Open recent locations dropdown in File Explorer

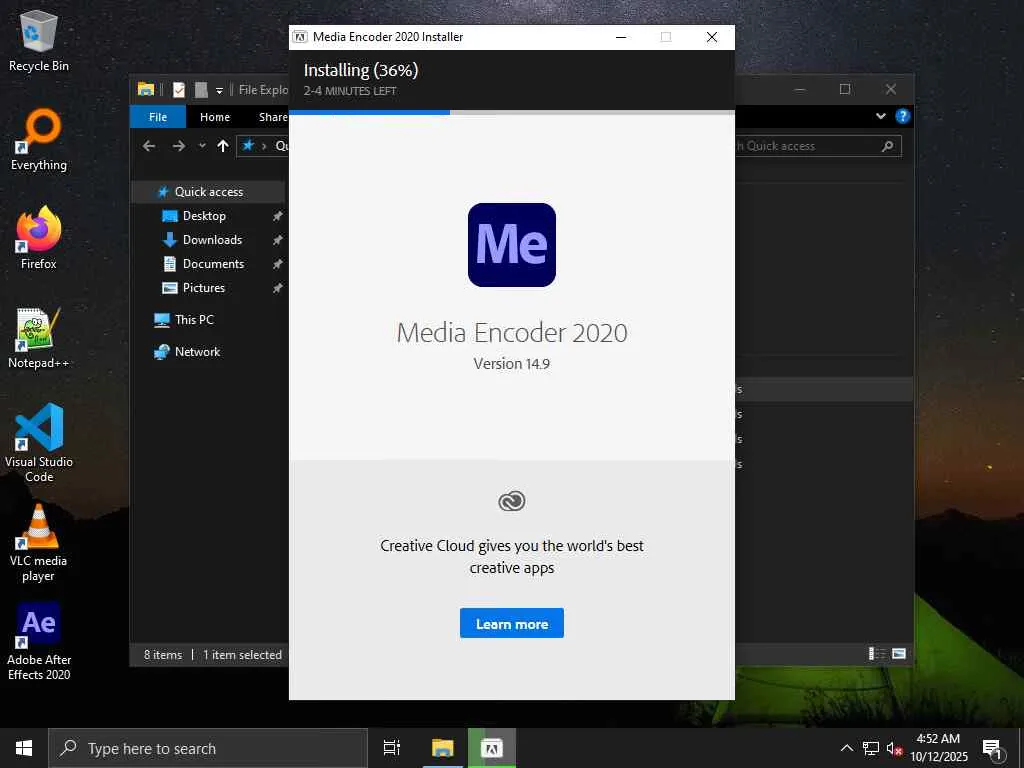[x=202, y=146]
